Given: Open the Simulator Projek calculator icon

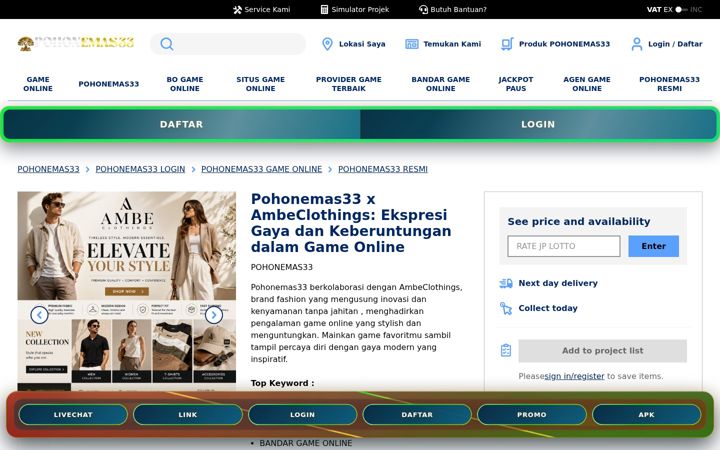Looking at the screenshot, I should point(324,9).
